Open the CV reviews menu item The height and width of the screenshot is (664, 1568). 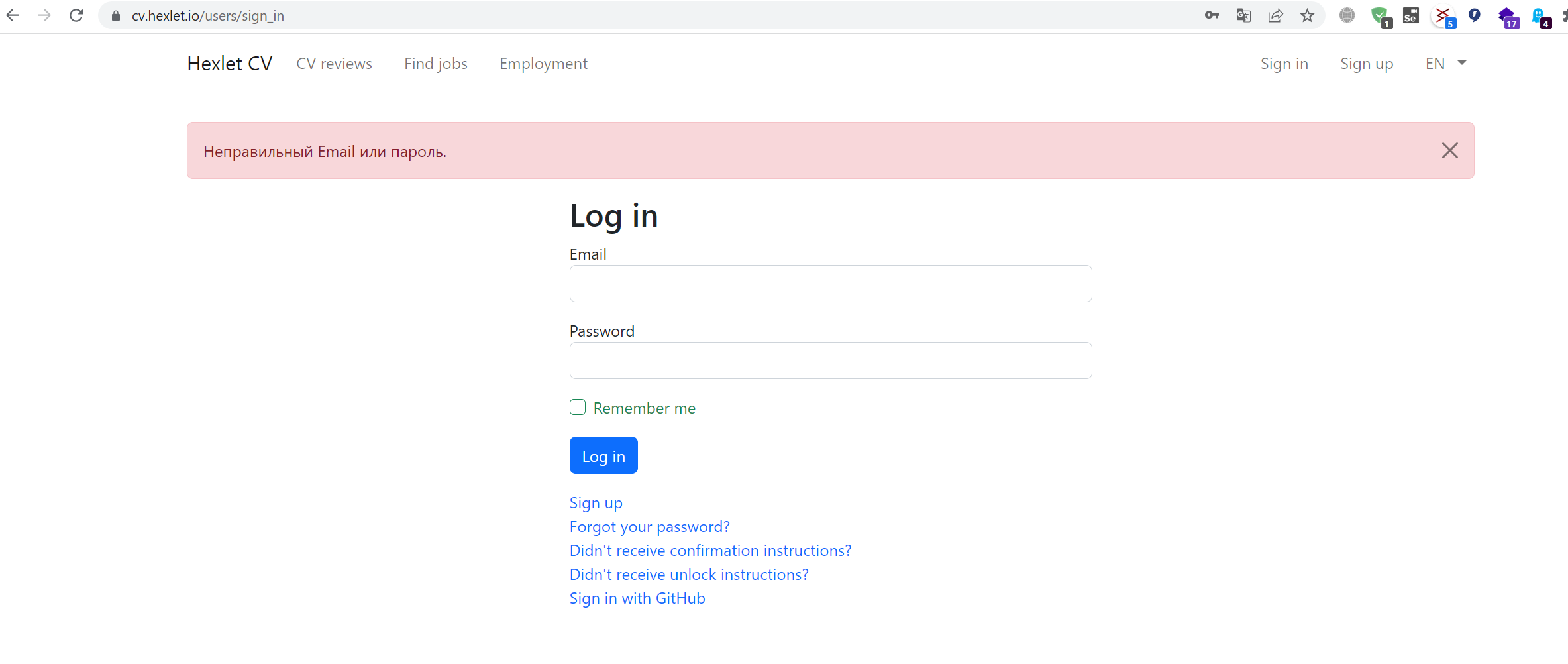click(334, 63)
